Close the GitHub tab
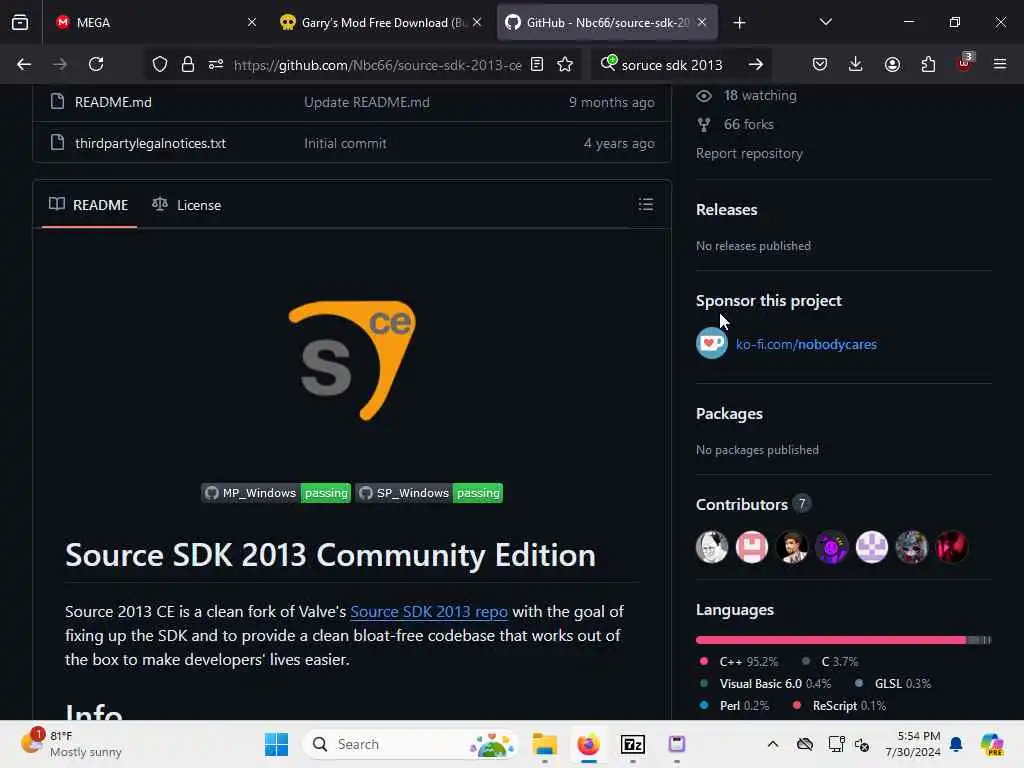This screenshot has width=1024, height=768. point(702,22)
